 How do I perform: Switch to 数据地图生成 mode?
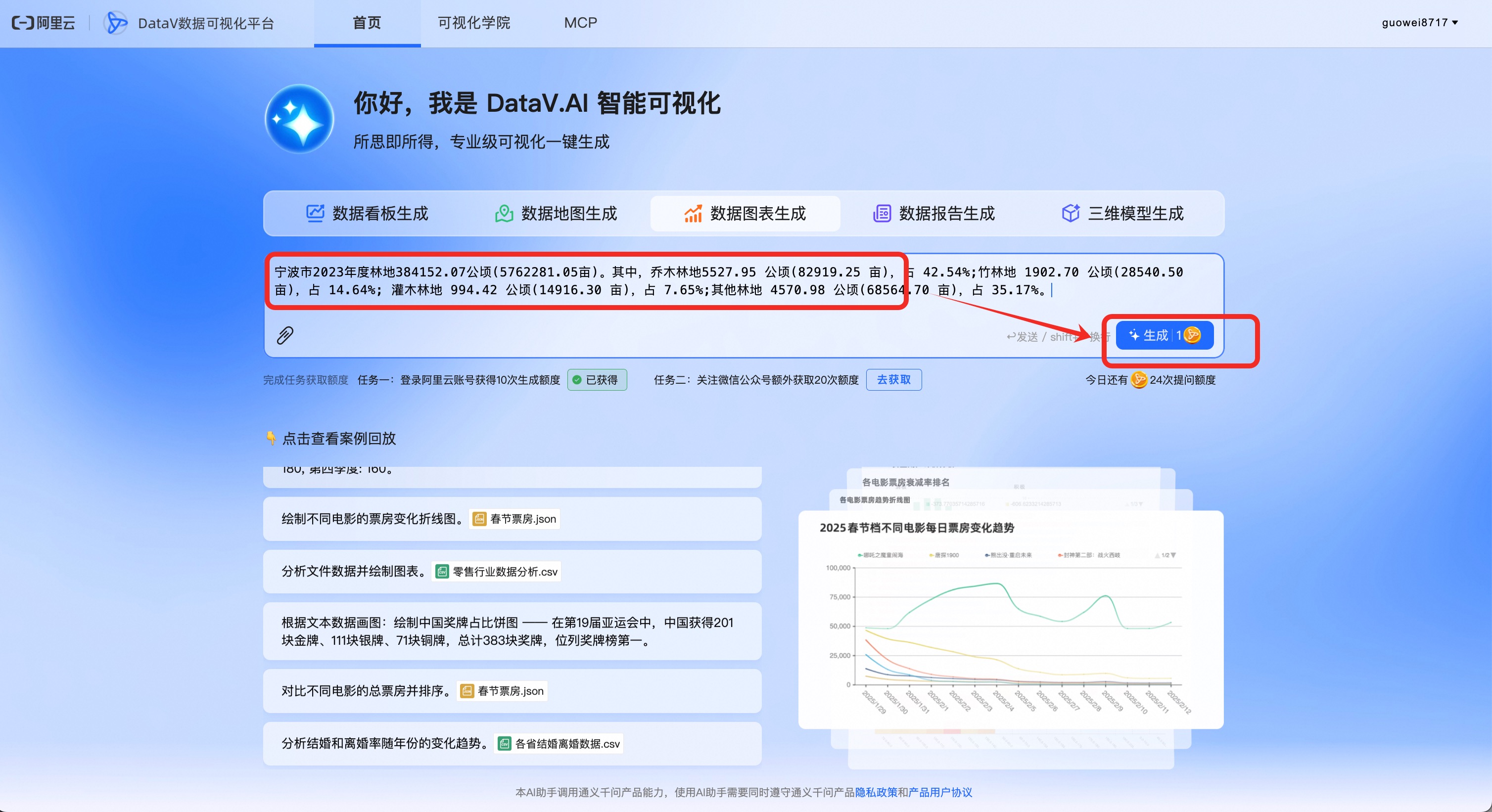point(556,213)
